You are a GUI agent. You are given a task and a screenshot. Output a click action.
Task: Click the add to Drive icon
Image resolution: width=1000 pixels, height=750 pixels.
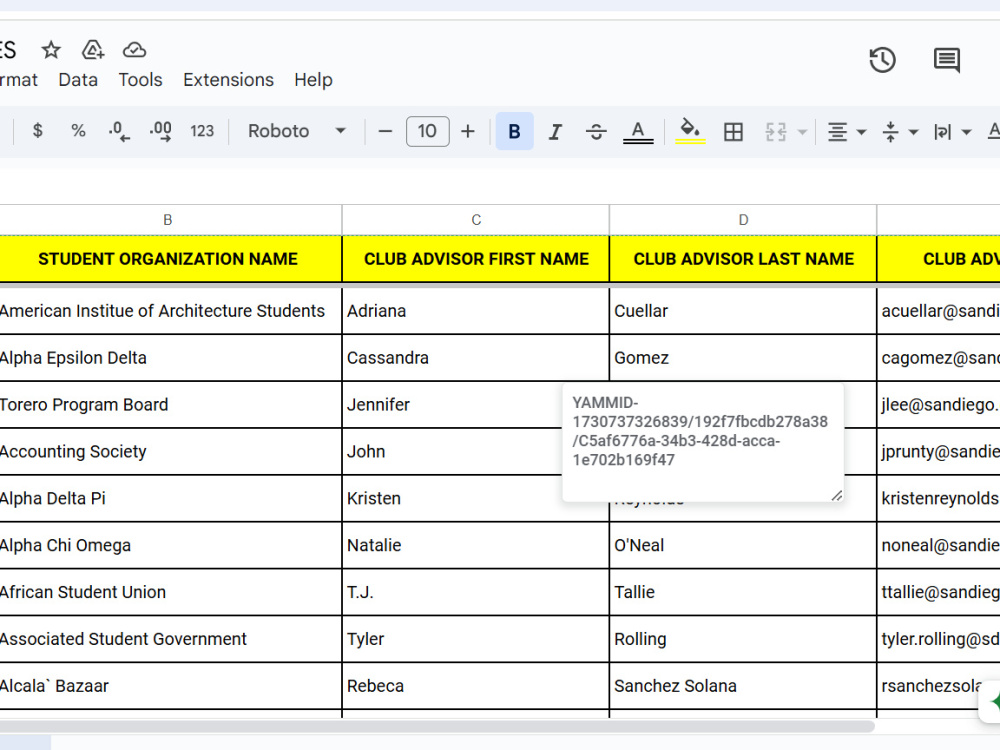point(93,50)
